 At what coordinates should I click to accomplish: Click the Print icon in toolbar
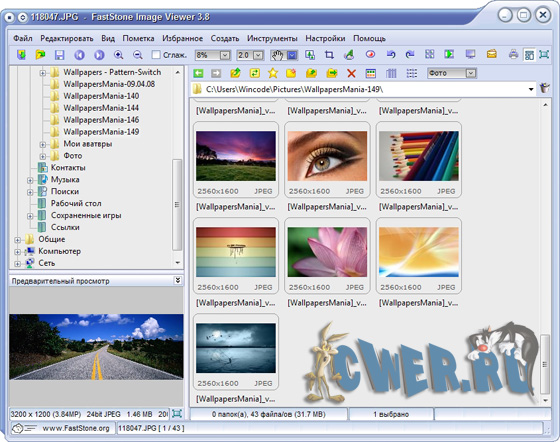513,55
